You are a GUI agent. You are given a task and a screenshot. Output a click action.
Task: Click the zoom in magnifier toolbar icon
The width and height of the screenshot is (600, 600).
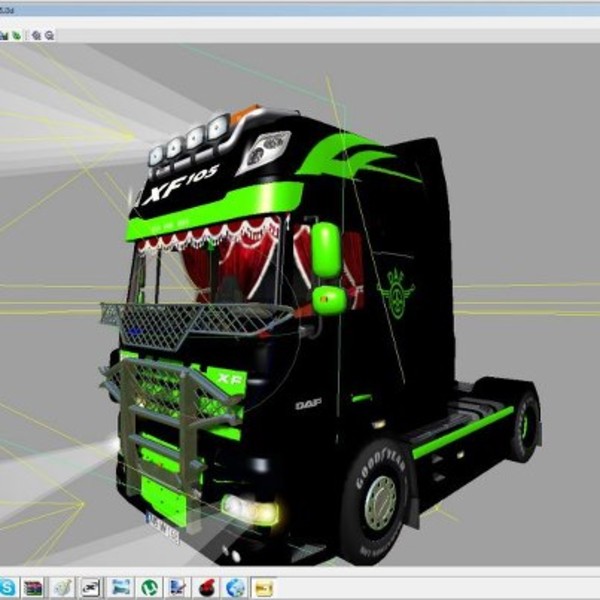click(x=36, y=36)
